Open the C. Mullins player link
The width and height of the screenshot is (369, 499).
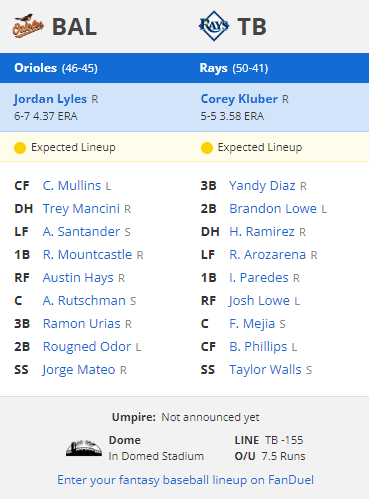pyautogui.click(x=72, y=186)
